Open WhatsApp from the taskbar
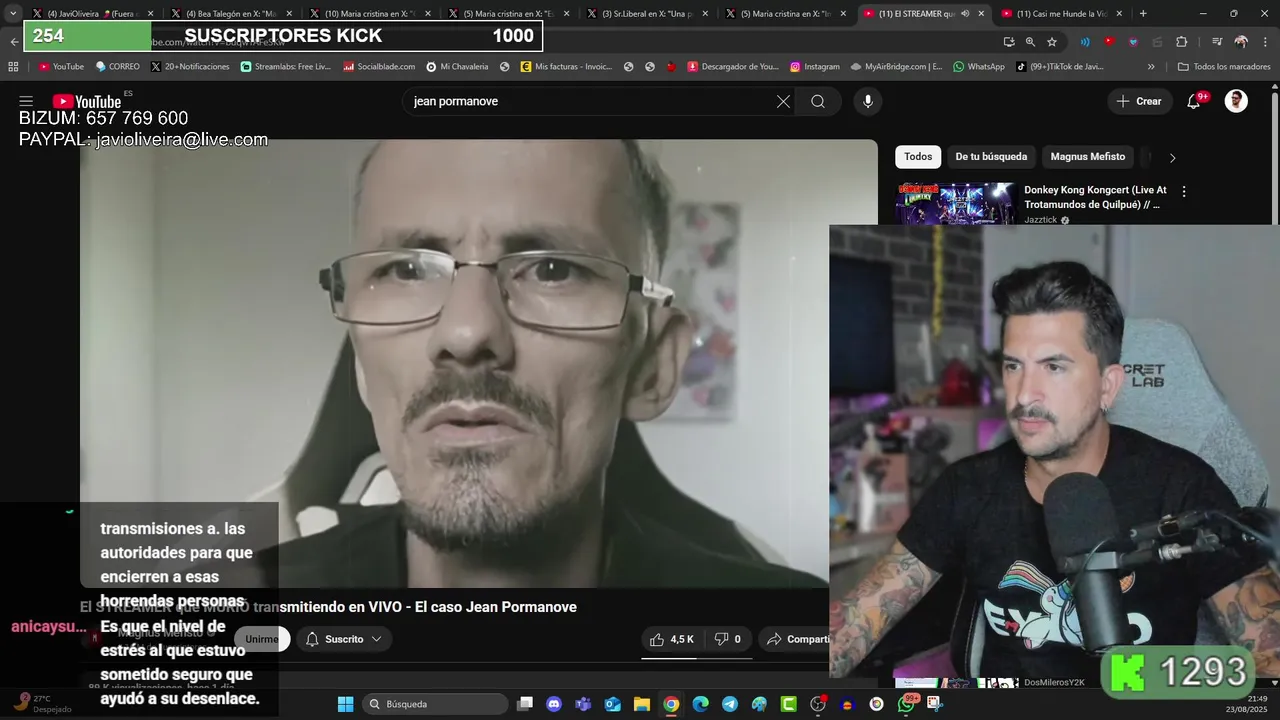The height and width of the screenshot is (720, 1280). coord(905,704)
